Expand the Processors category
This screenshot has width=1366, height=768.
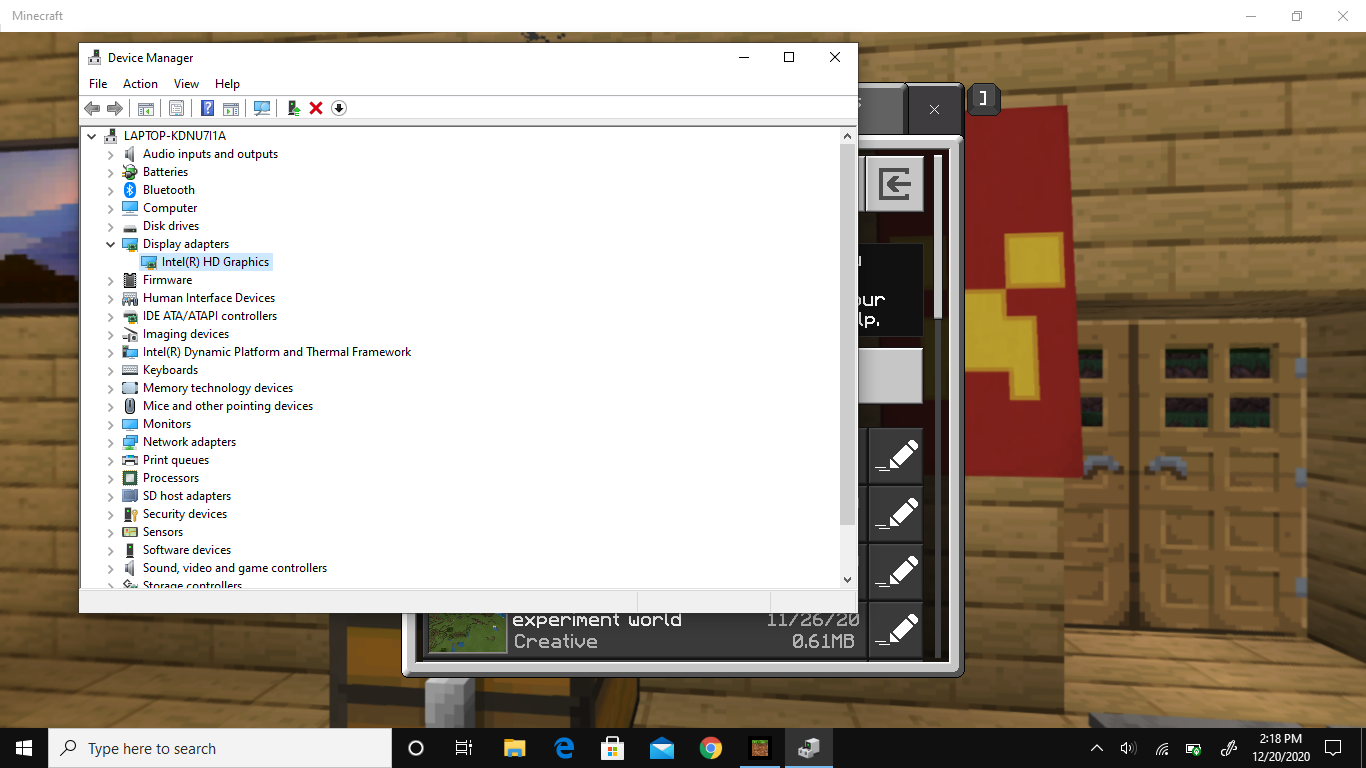coord(111,478)
